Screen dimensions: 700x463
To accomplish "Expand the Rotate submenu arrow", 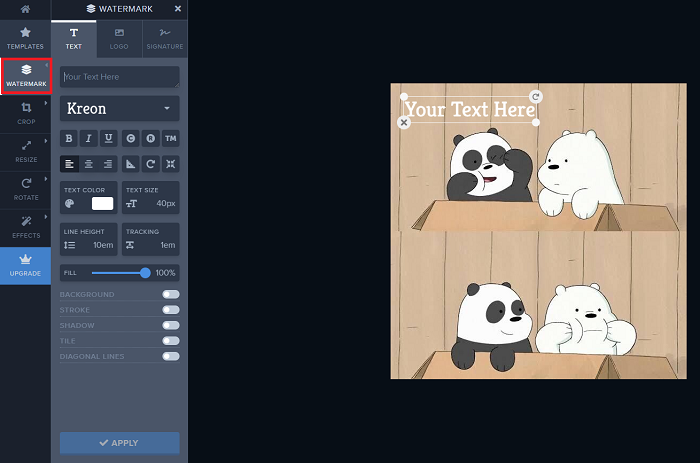I will pyautogui.click(x=46, y=179).
